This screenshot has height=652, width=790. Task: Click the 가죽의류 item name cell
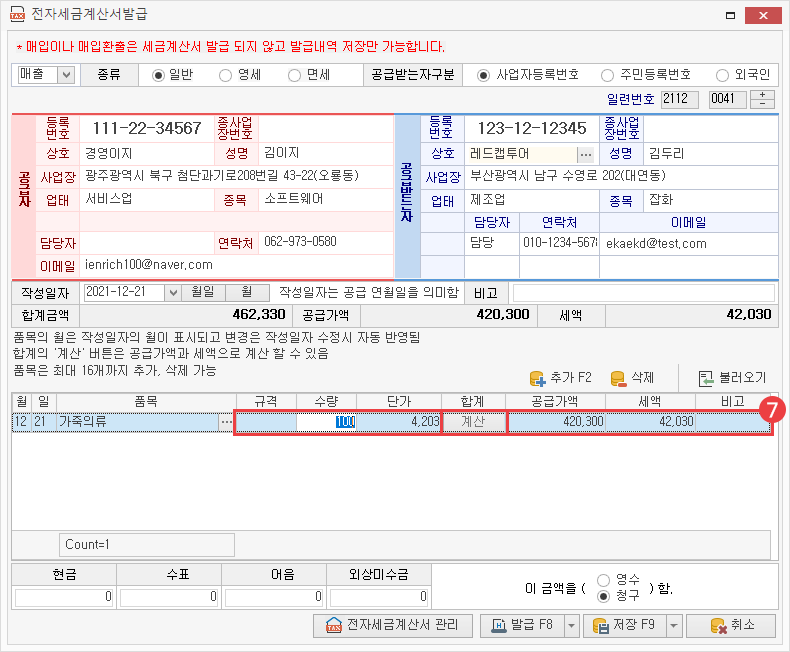(138, 422)
